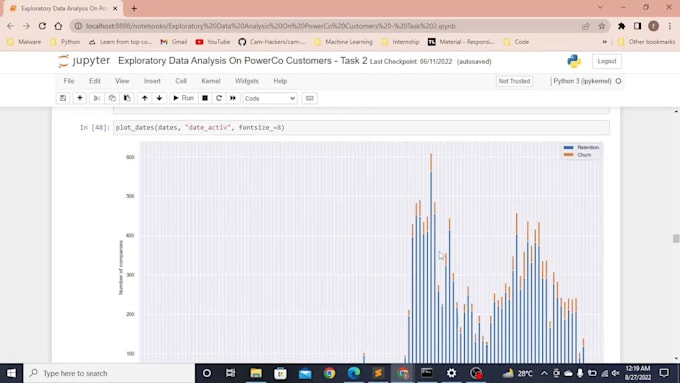
Task: Copy selected cells icon in toolbar
Action: point(112,98)
